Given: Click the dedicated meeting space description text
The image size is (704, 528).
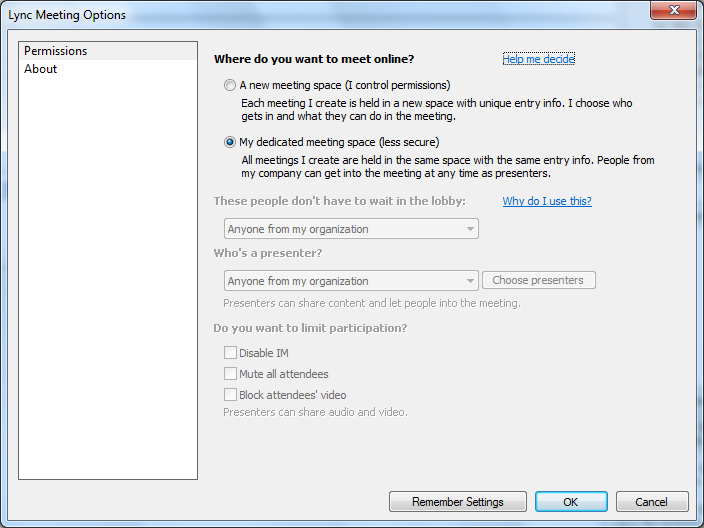Looking at the screenshot, I should (x=448, y=166).
